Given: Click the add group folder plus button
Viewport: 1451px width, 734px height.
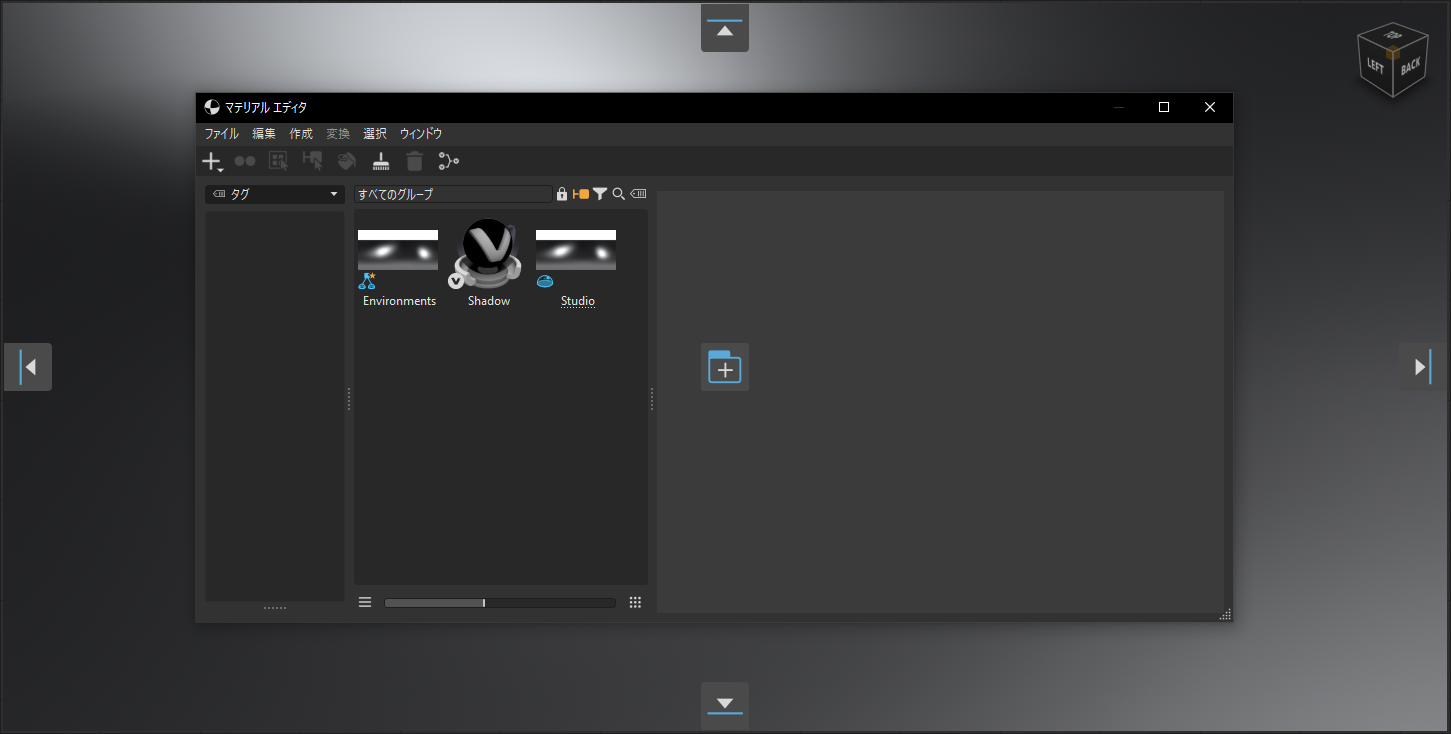Looking at the screenshot, I should point(725,367).
